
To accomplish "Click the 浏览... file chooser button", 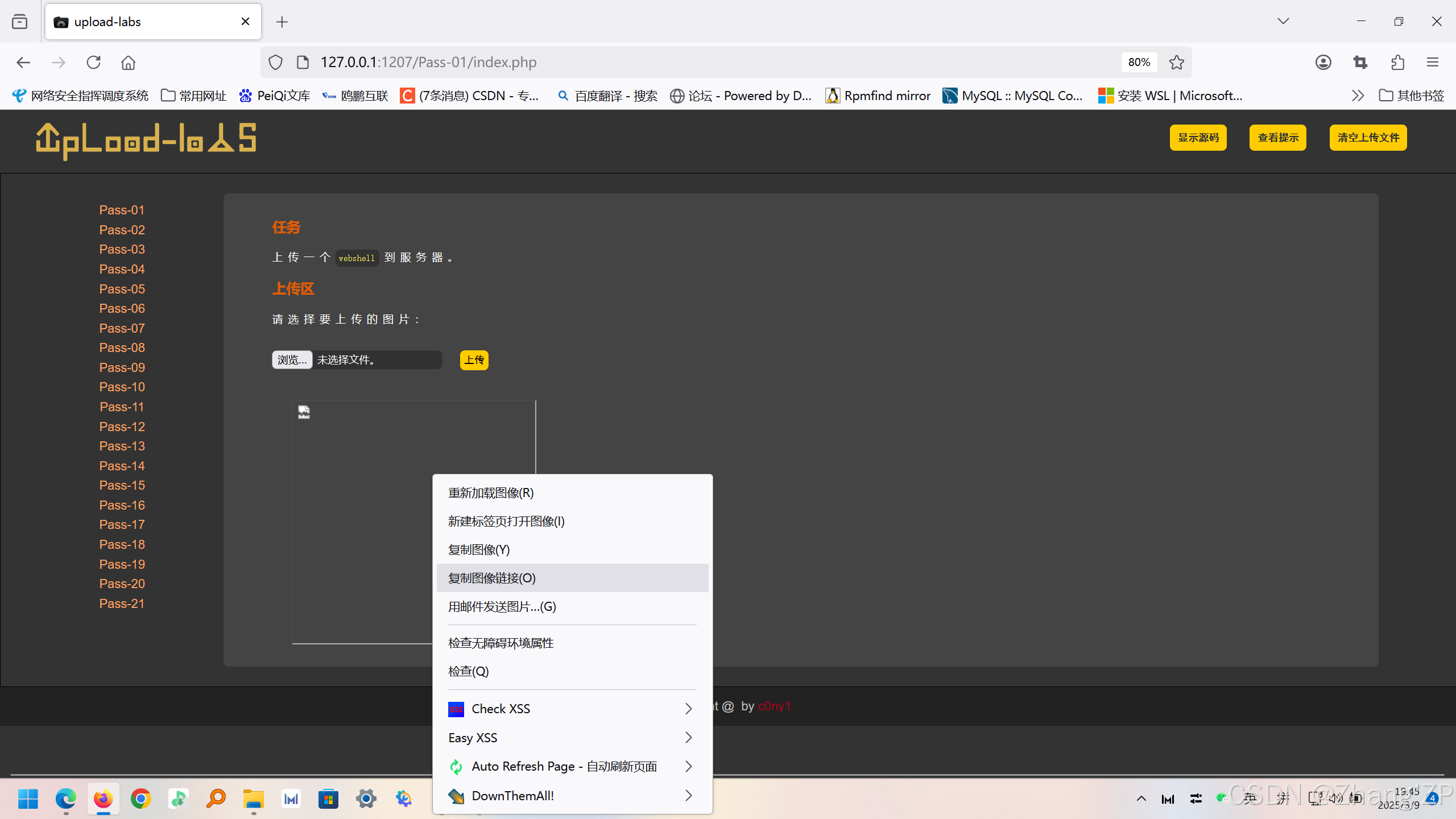I will pos(292,360).
